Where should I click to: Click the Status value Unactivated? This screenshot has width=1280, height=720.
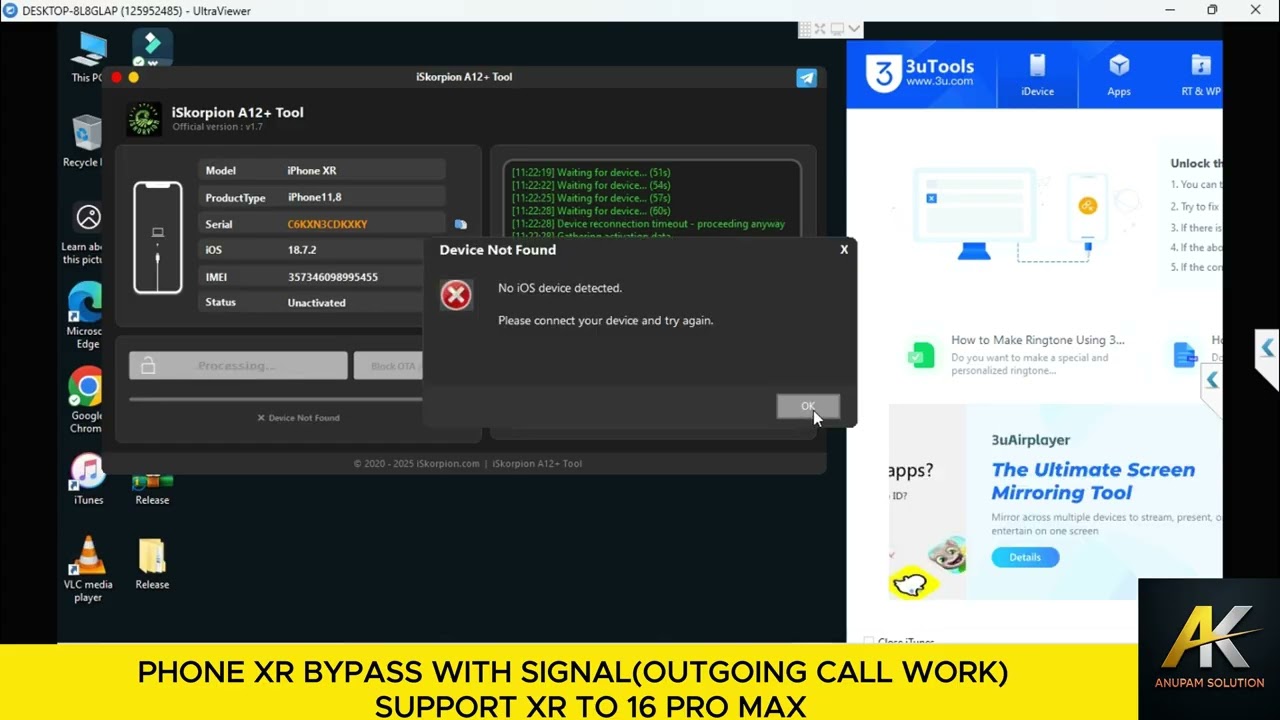coord(316,303)
